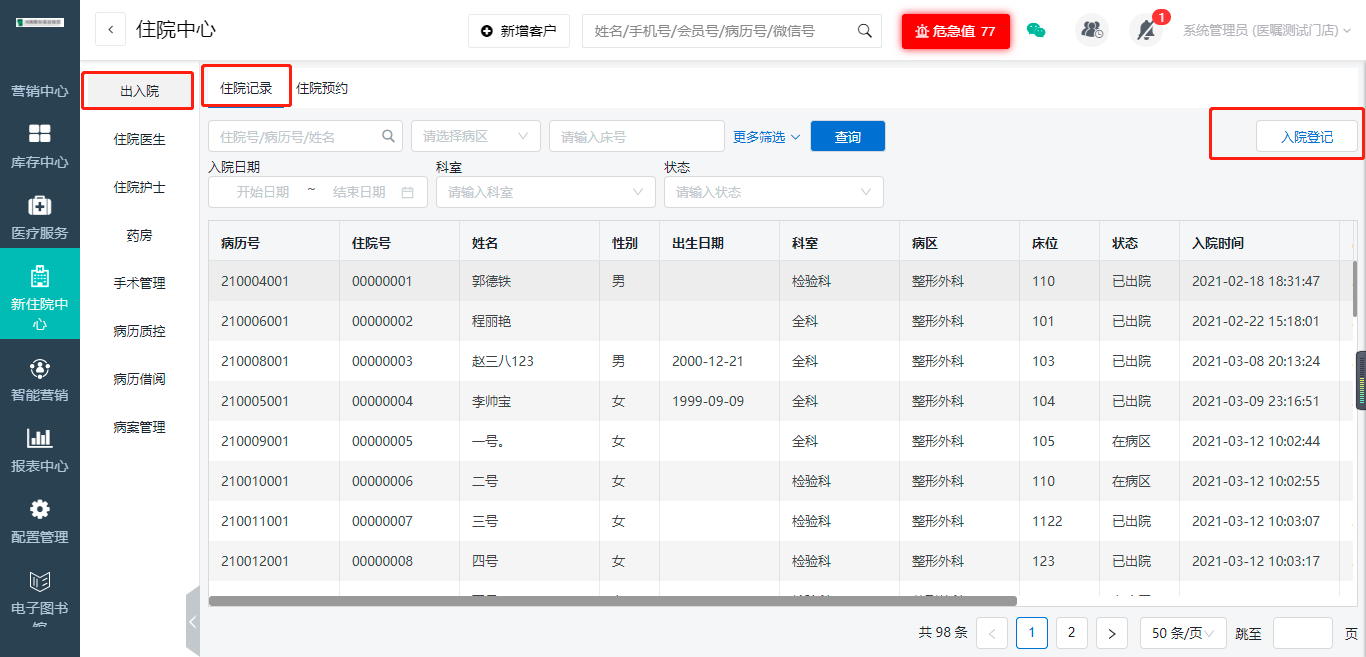
Task: Click the previous page arrow
Action: pyautogui.click(x=992, y=633)
